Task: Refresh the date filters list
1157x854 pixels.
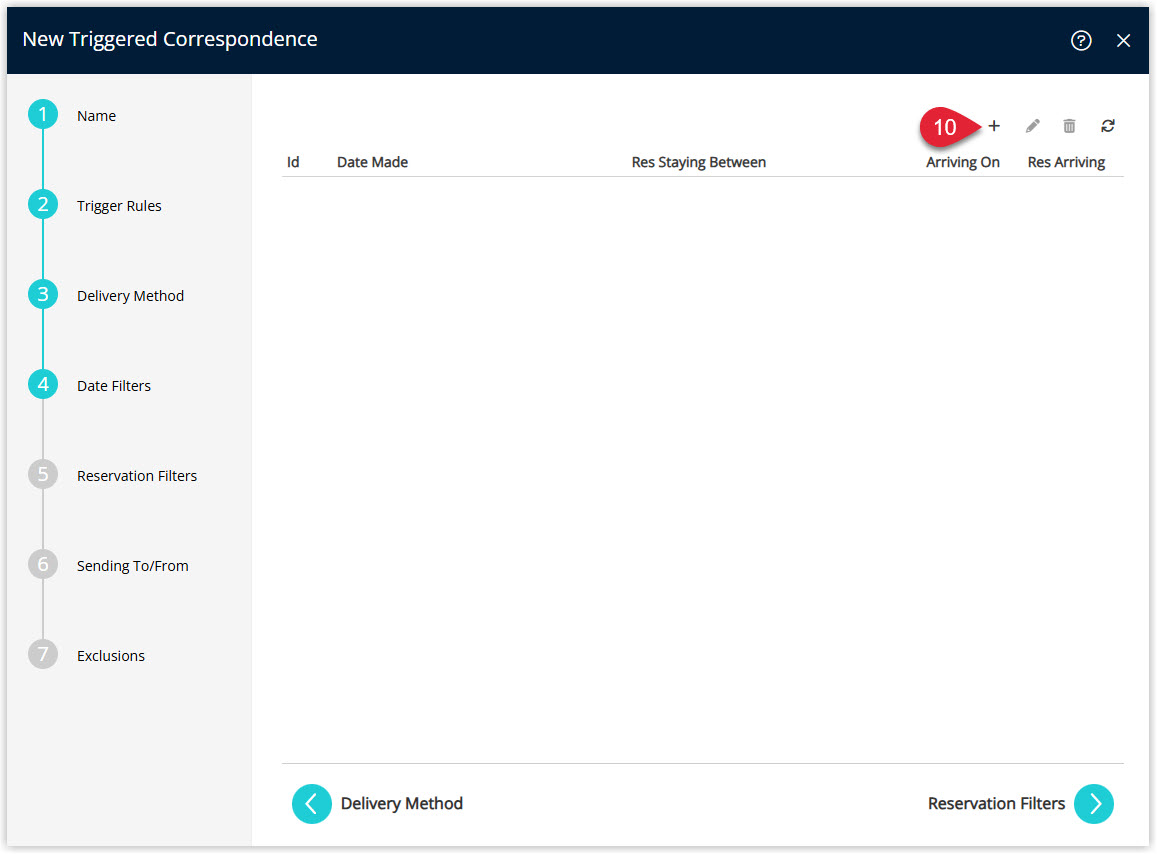Action: pyautogui.click(x=1108, y=126)
